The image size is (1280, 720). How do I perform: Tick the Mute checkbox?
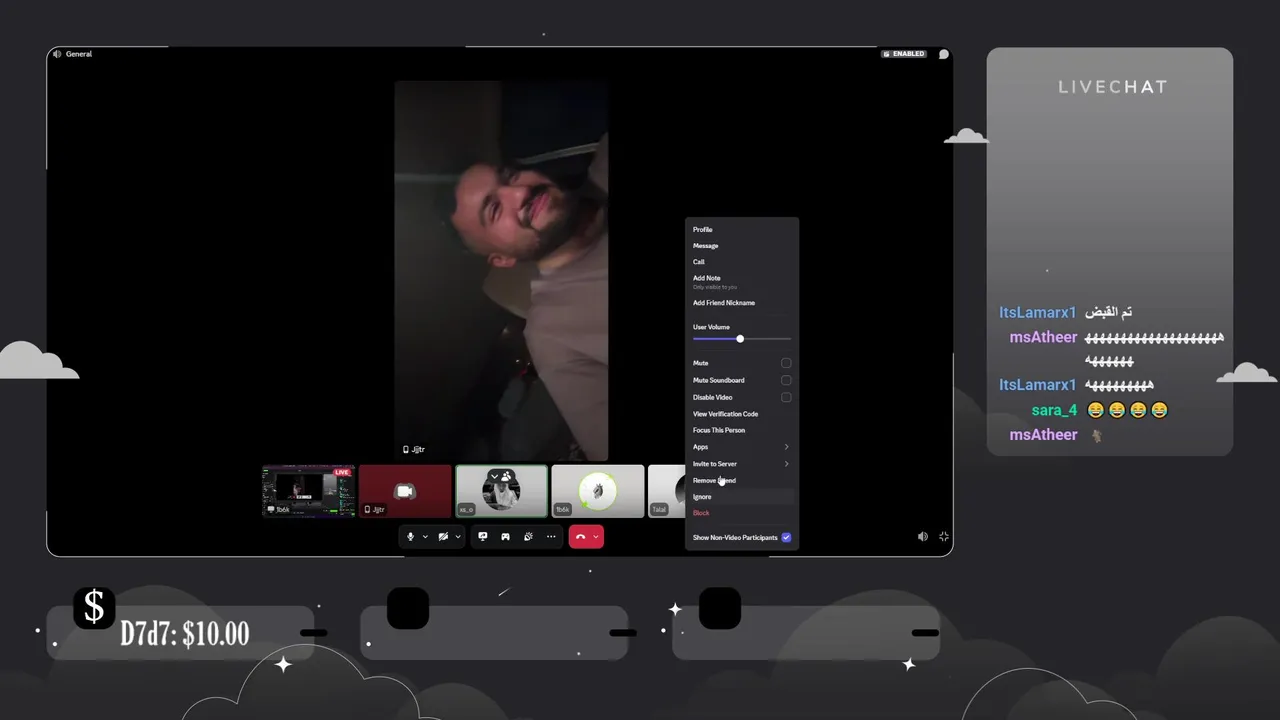click(786, 363)
